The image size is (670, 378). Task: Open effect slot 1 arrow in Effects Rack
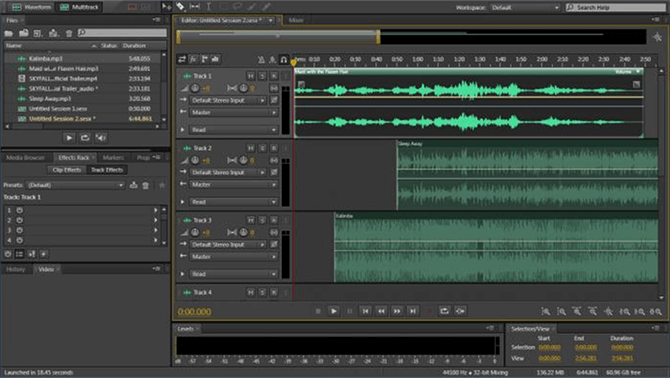pyautogui.click(x=156, y=210)
